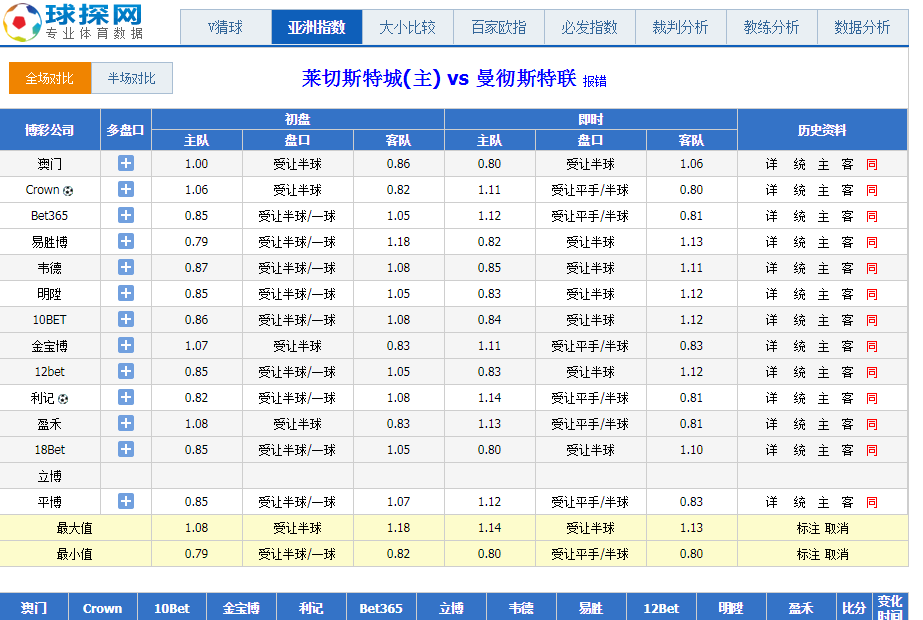Click the 澳门 bottom table header
Screen dimensions: 923x620
(34, 608)
